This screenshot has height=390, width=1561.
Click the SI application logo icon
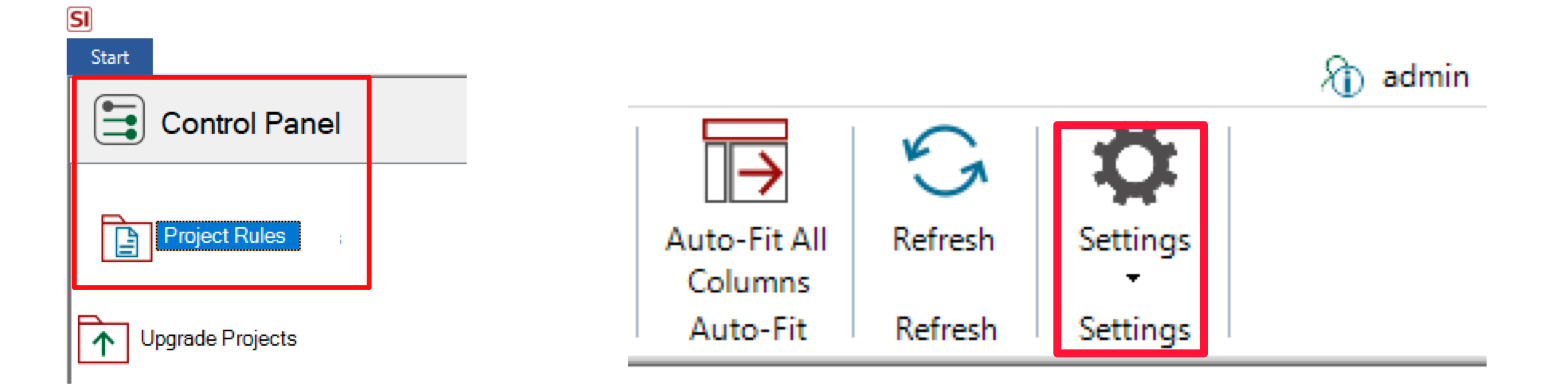pyautogui.click(x=80, y=19)
